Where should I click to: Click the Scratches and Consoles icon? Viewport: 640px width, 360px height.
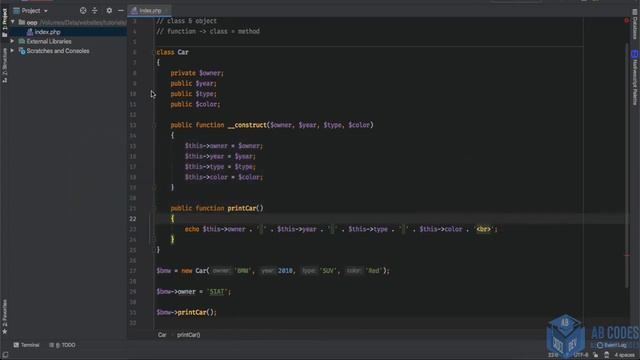point(22,51)
